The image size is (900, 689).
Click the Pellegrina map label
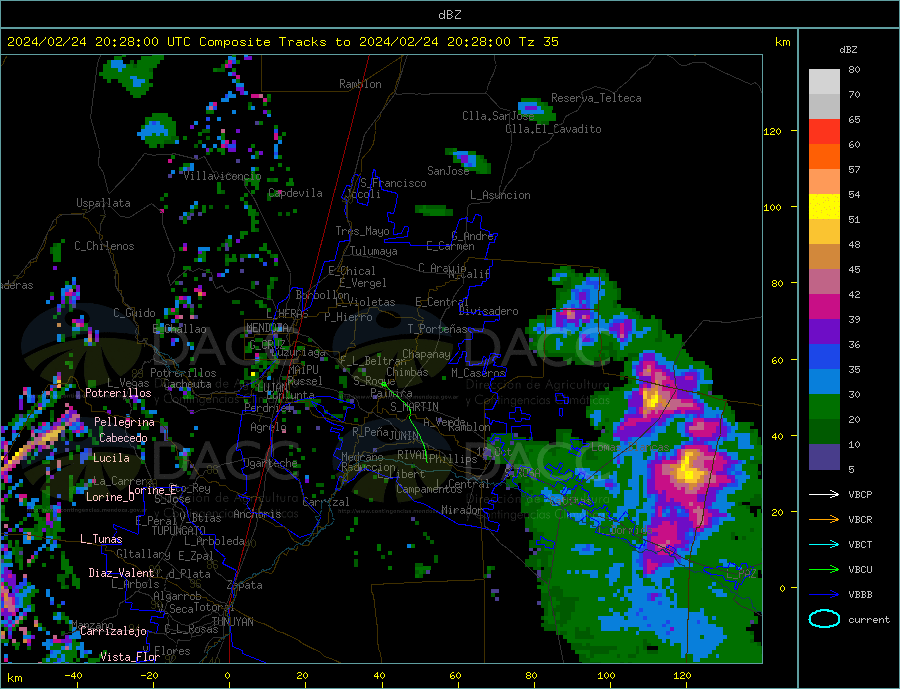[x=125, y=422]
